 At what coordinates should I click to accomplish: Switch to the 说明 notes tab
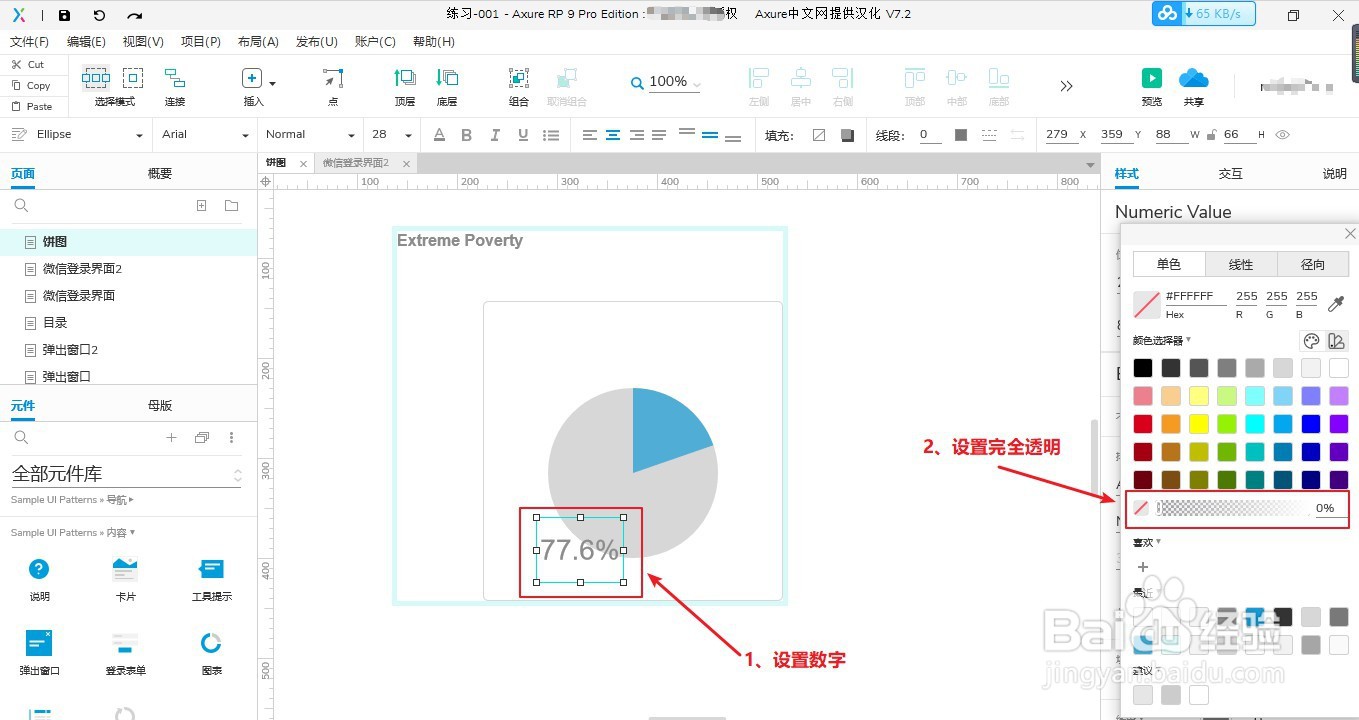point(1335,174)
